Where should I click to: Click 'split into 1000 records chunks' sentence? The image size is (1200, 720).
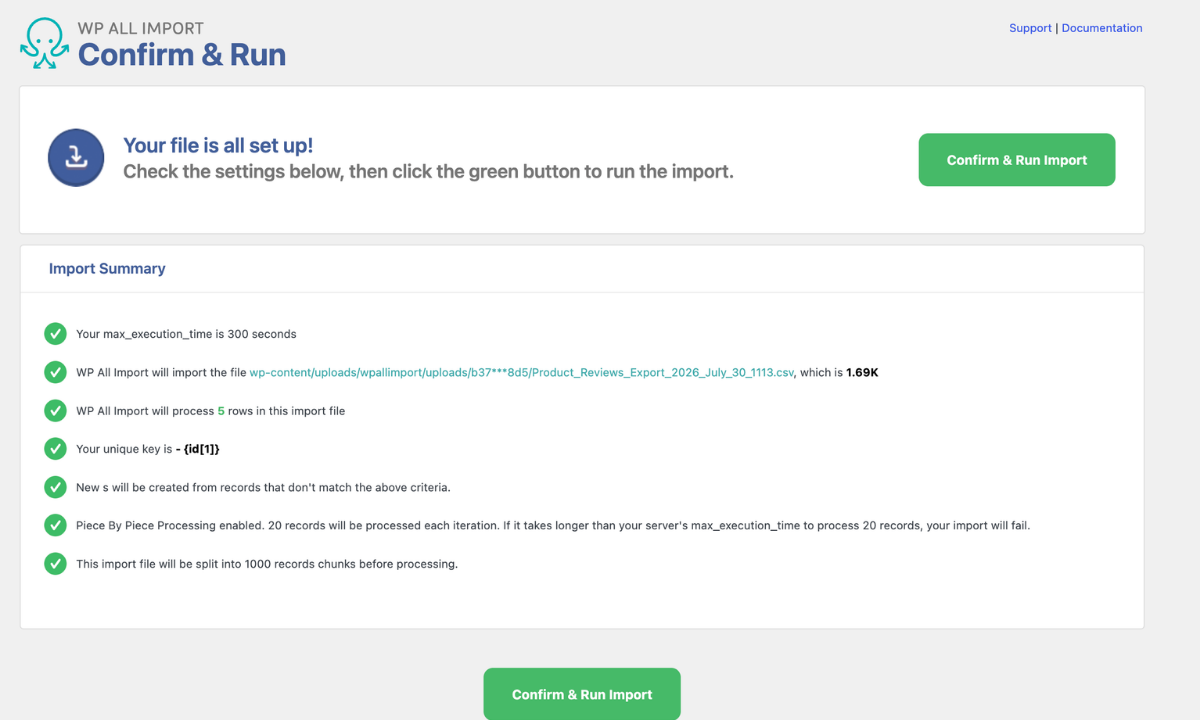[x=267, y=564]
